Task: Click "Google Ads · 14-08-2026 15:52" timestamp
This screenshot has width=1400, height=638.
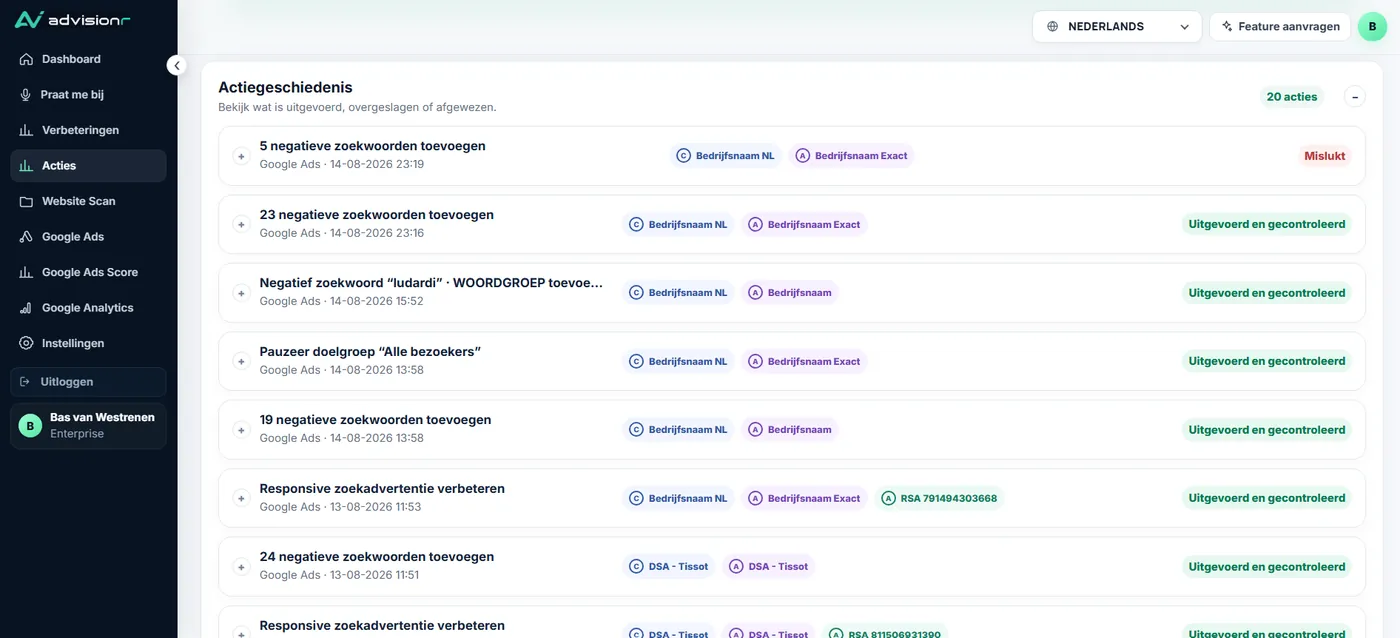Action: (x=342, y=301)
